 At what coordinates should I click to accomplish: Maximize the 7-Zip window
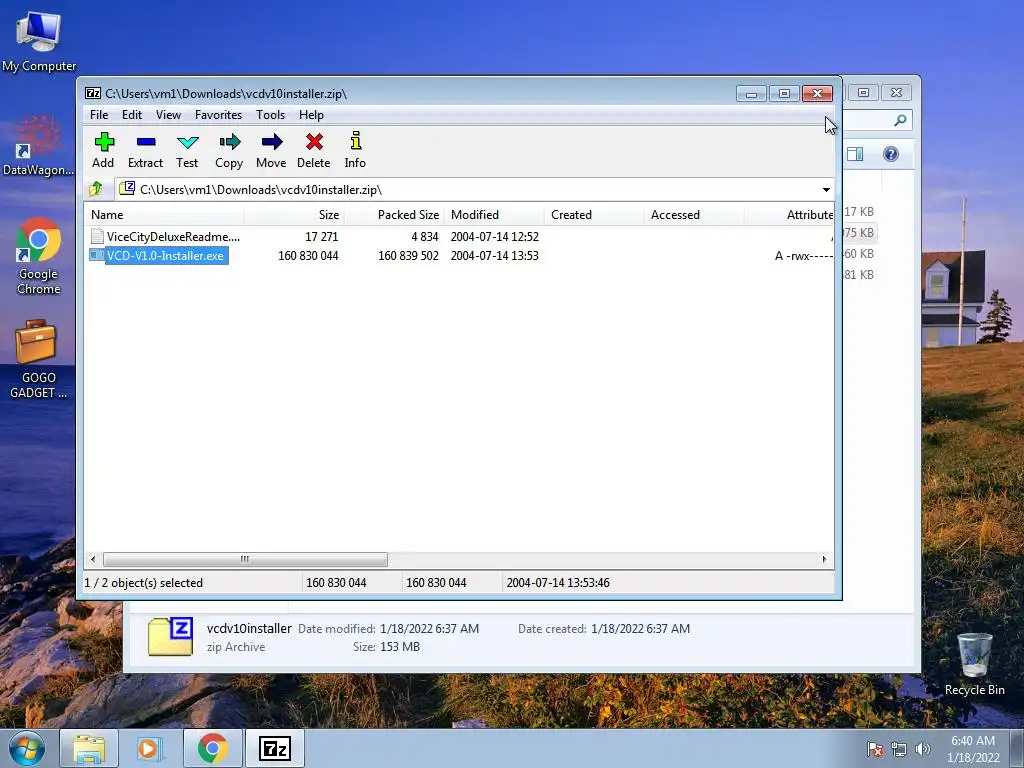pos(784,94)
